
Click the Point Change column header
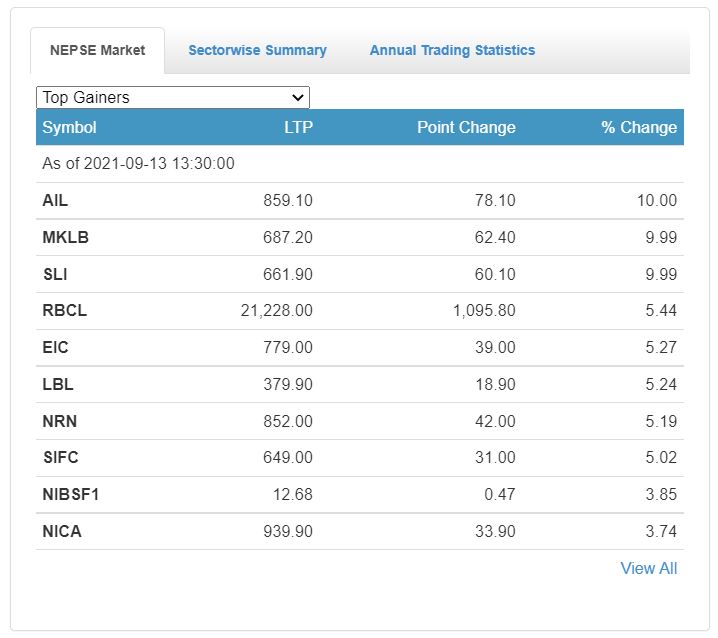466,127
